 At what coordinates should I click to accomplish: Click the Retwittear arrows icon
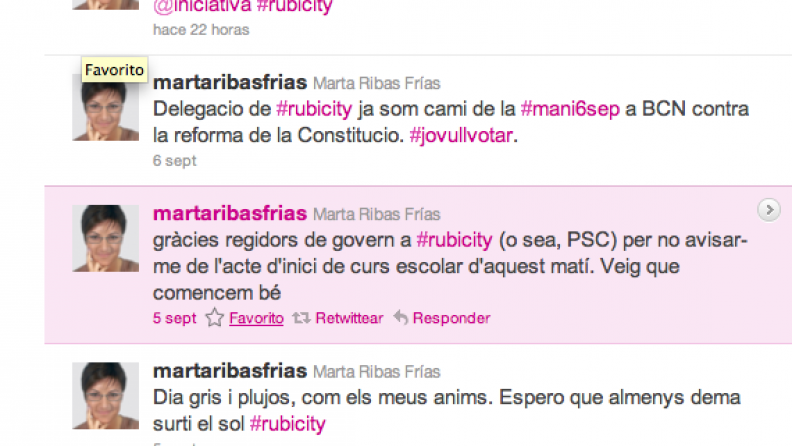[302, 318]
